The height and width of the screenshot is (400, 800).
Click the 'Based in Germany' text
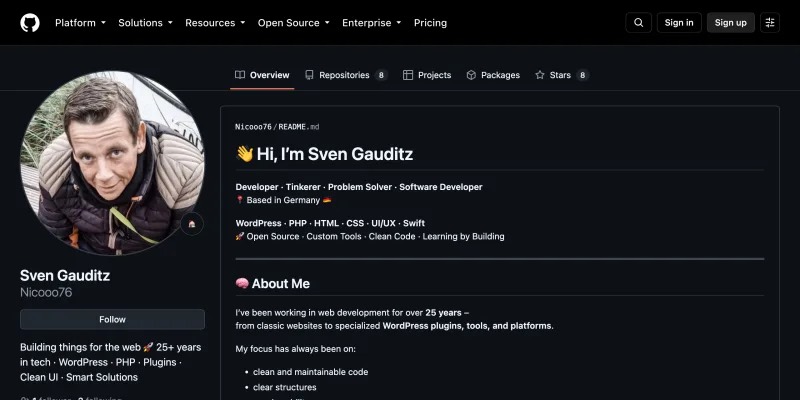pos(283,200)
